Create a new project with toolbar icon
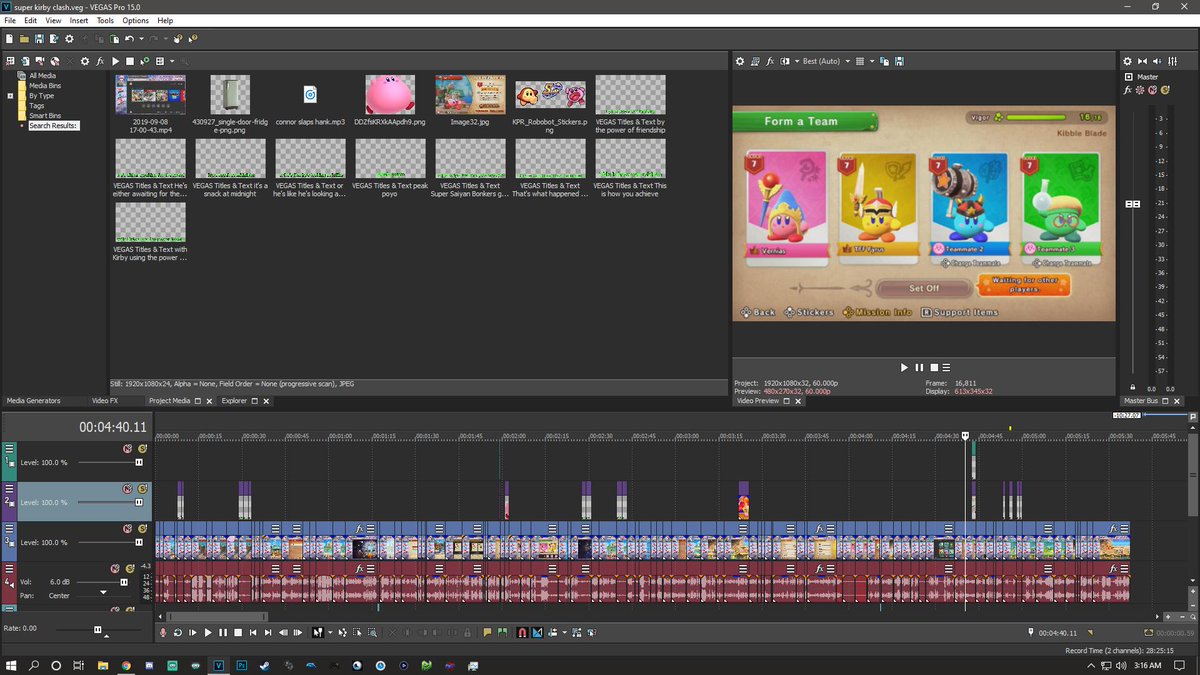The width and height of the screenshot is (1200, 675). coord(9,39)
